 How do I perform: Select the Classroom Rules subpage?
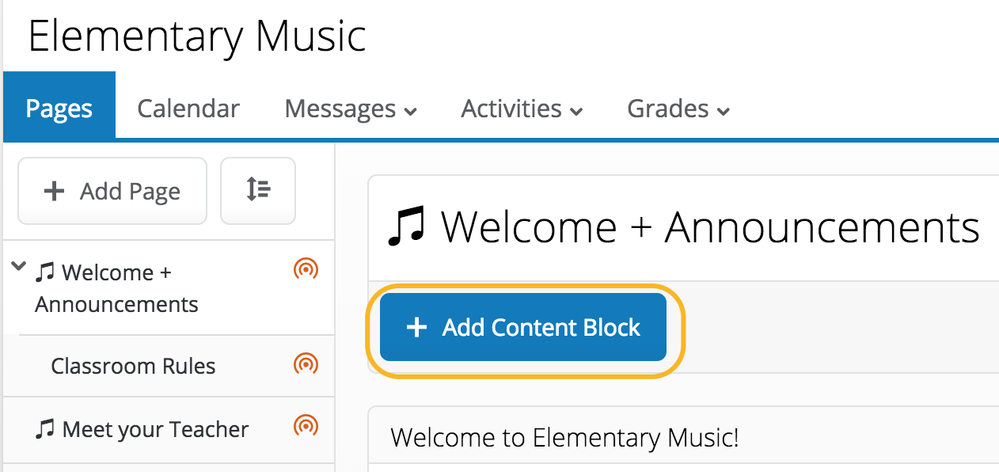point(133,366)
